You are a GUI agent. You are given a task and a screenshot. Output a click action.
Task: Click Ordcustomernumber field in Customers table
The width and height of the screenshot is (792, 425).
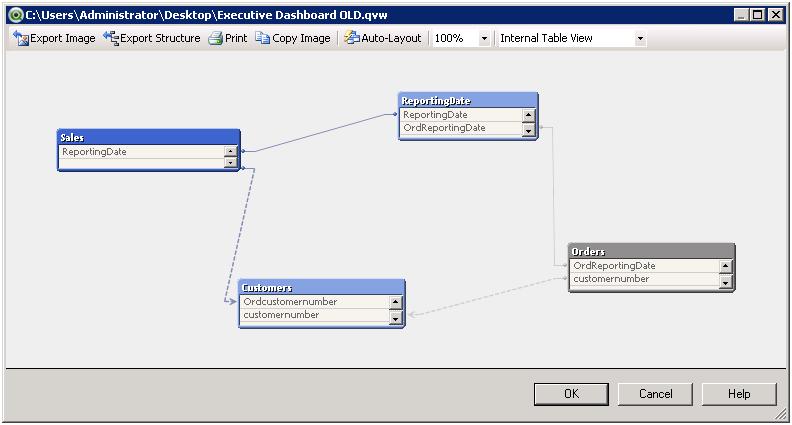tap(315, 302)
